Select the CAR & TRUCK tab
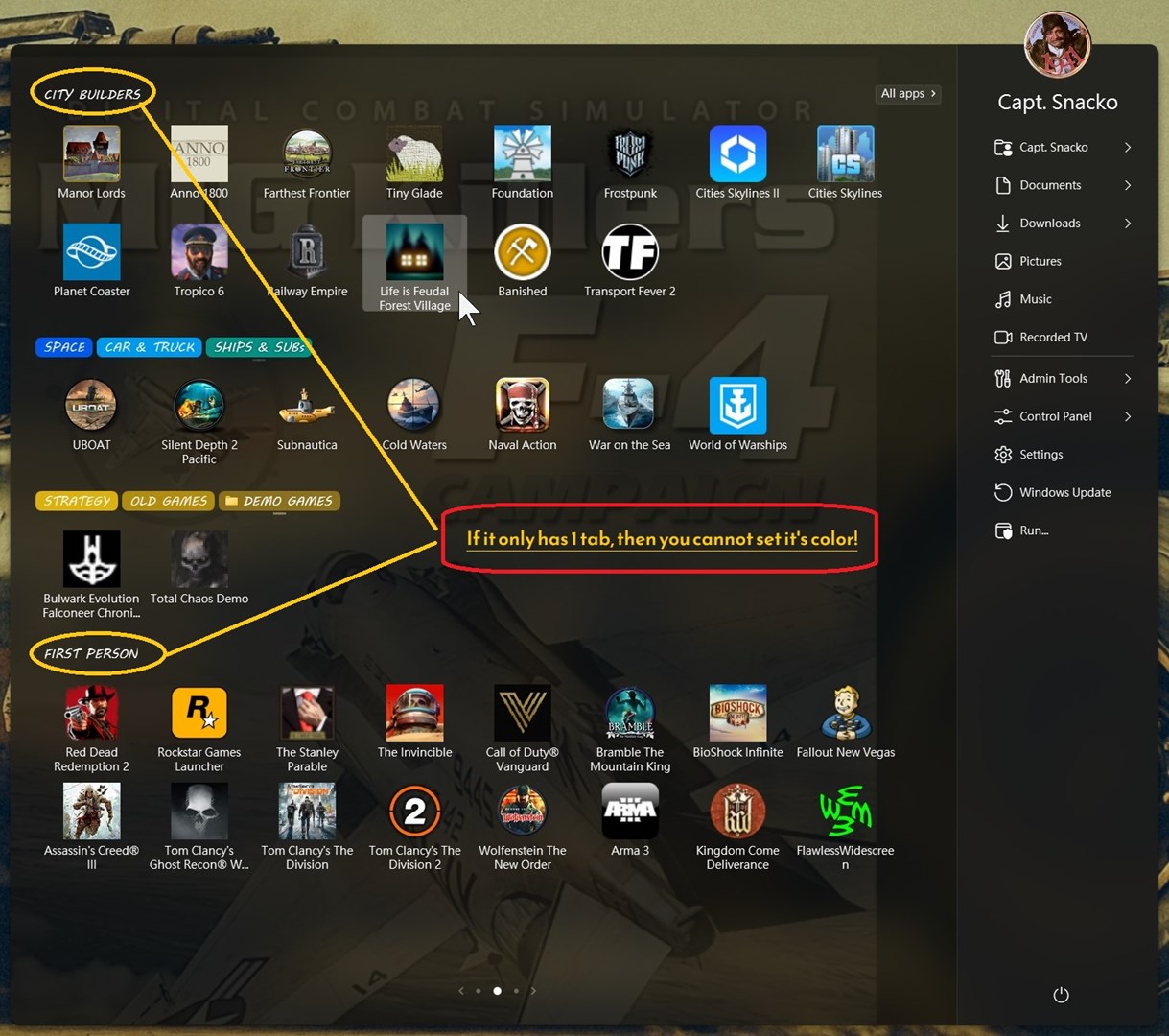The height and width of the screenshot is (1036, 1169). coord(150,347)
